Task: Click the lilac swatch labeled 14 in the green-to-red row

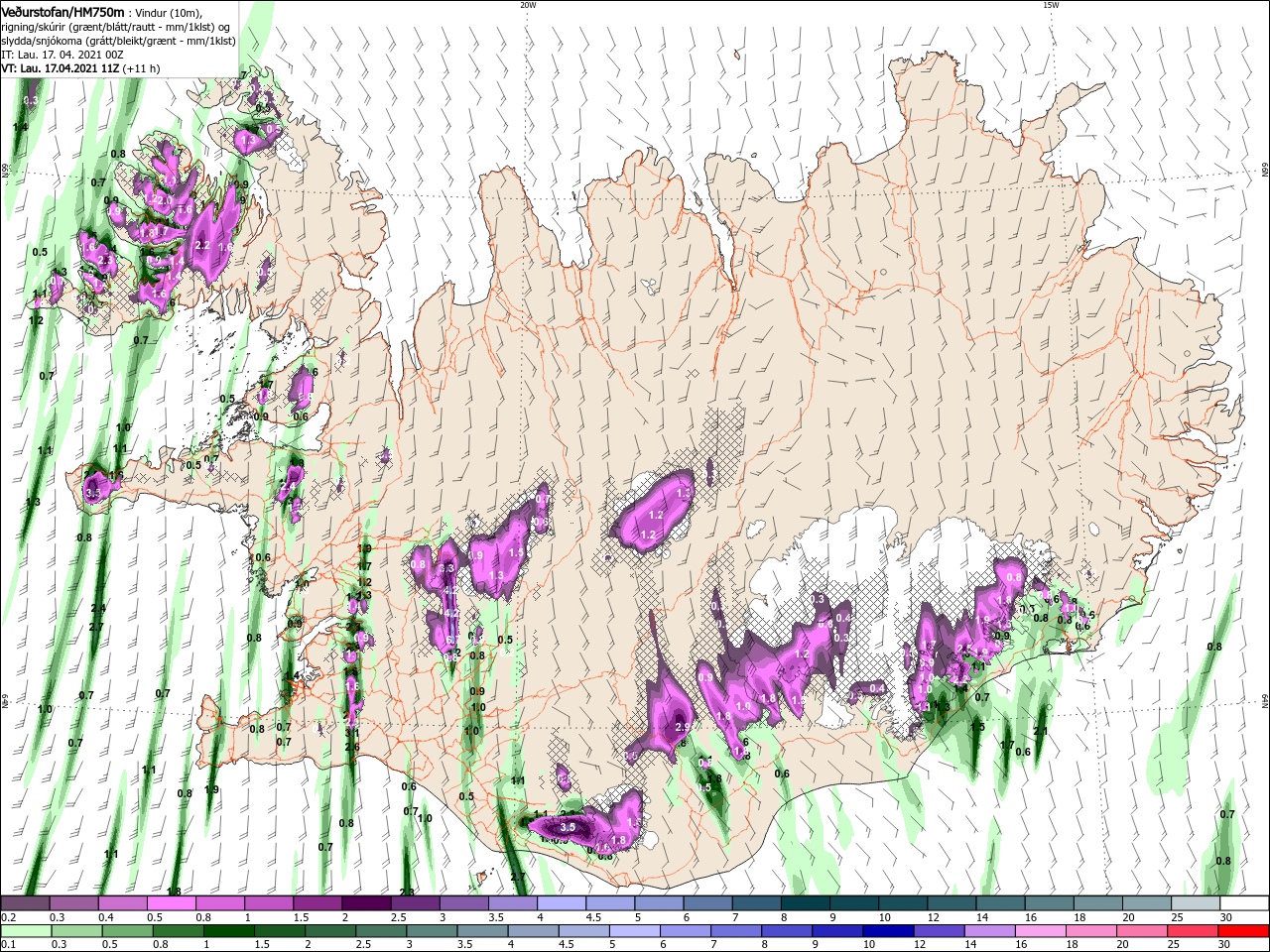Action: [x=988, y=931]
